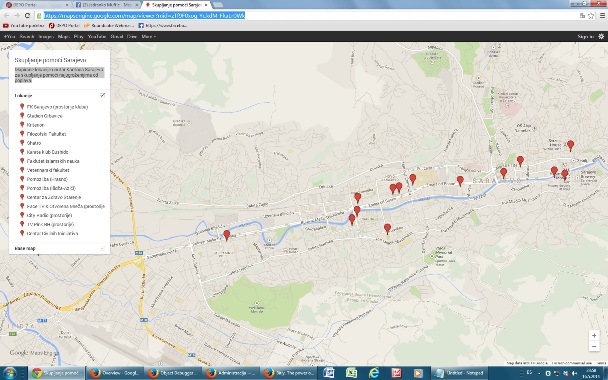Open a new browser tab

pyautogui.click(x=218, y=5)
